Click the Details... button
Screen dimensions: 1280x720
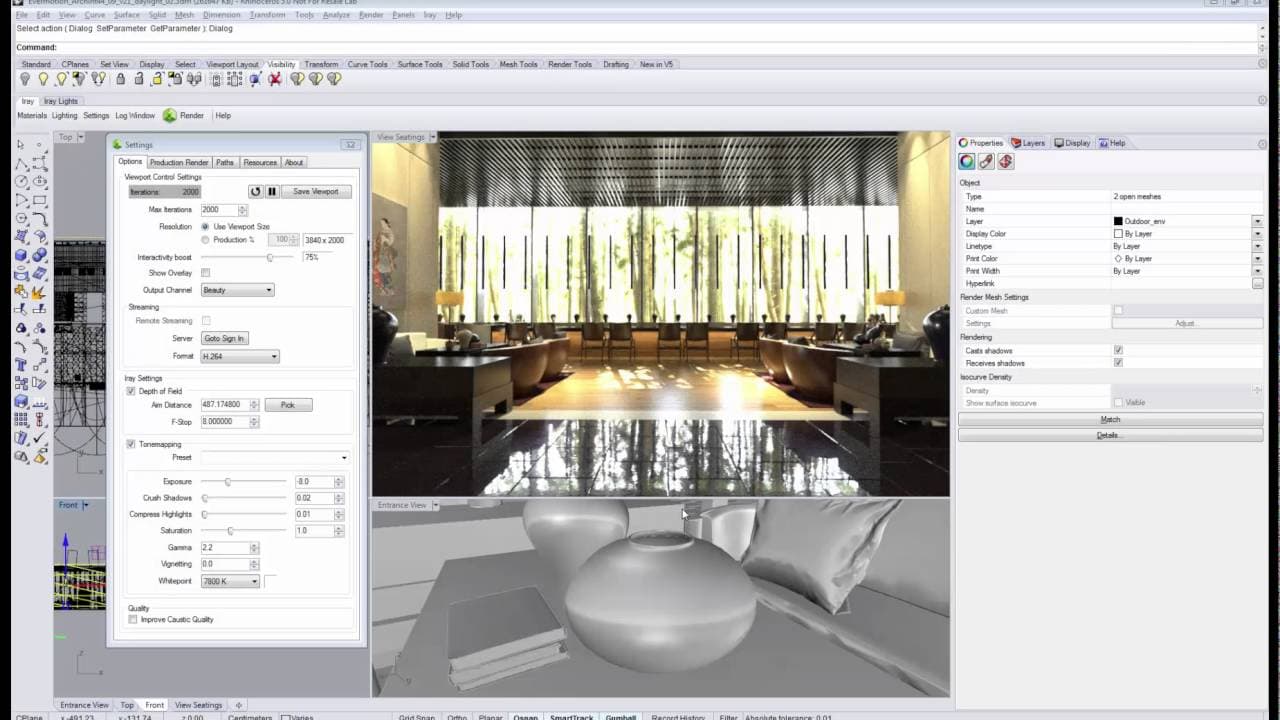1110,435
